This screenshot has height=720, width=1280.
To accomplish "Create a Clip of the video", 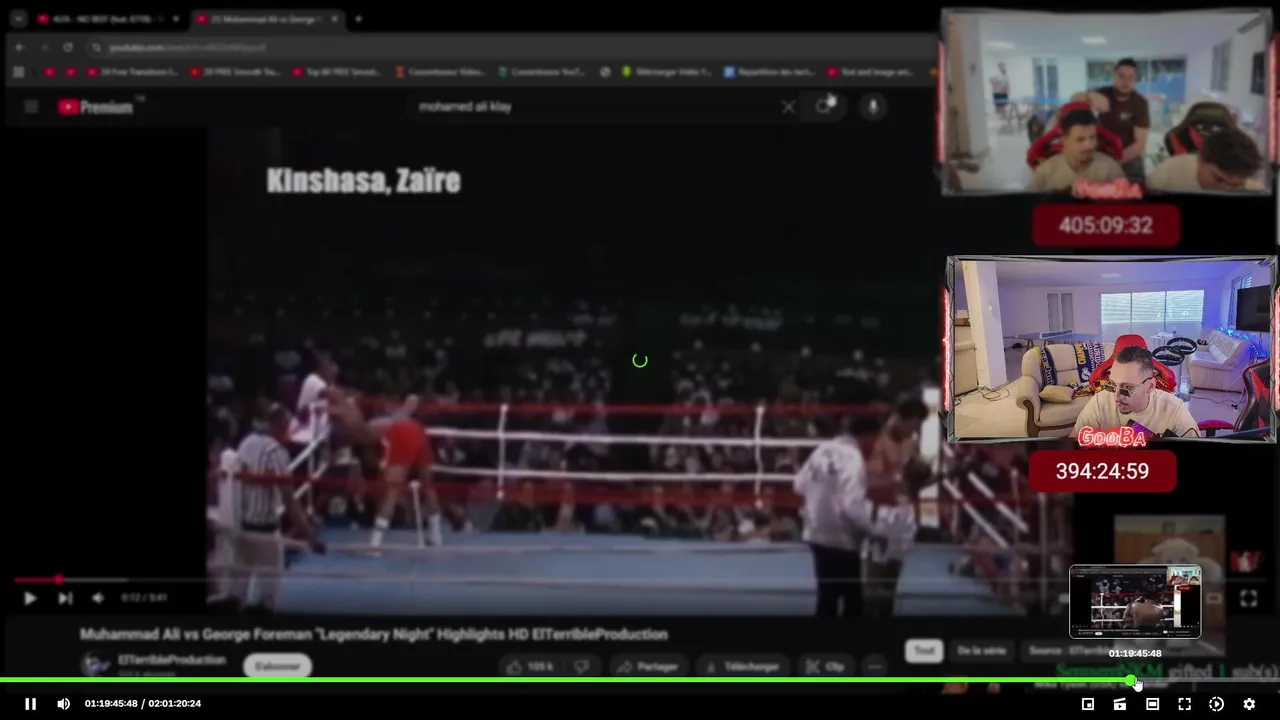I will (x=825, y=667).
